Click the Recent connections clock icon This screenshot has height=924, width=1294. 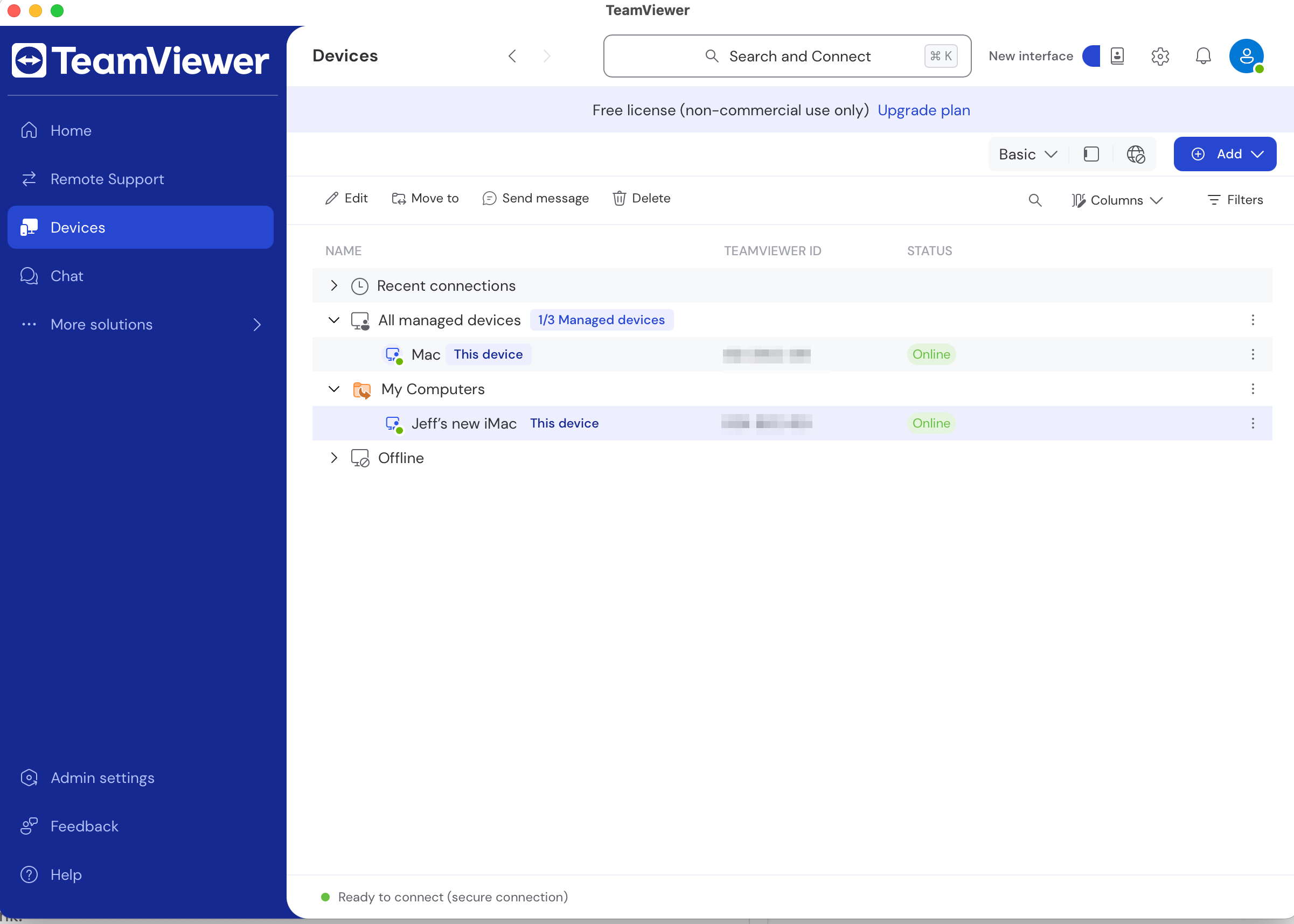pos(359,286)
